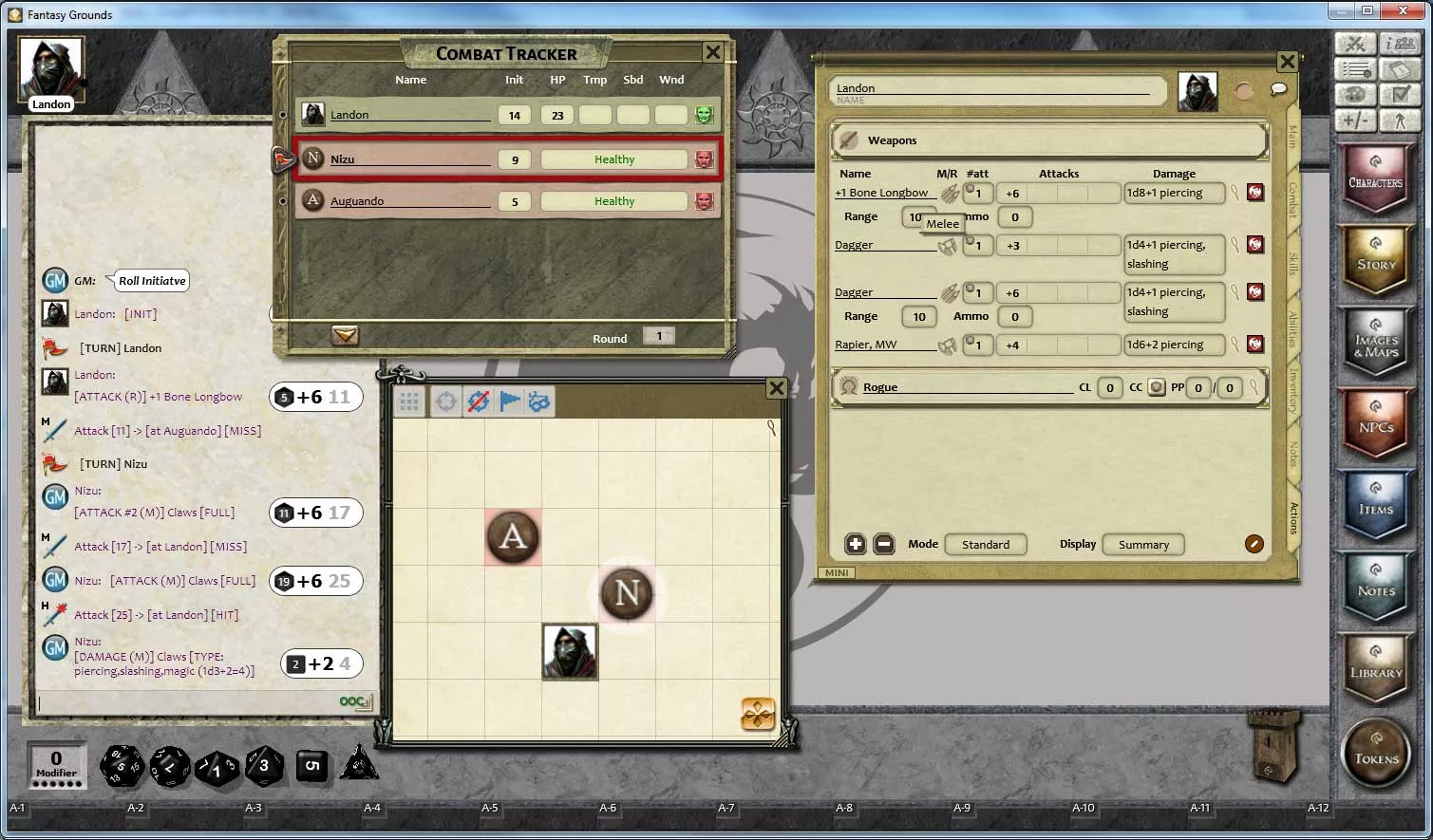Open the Effects figure icon
The image size is (1433, 840).
coord(1400,121)
